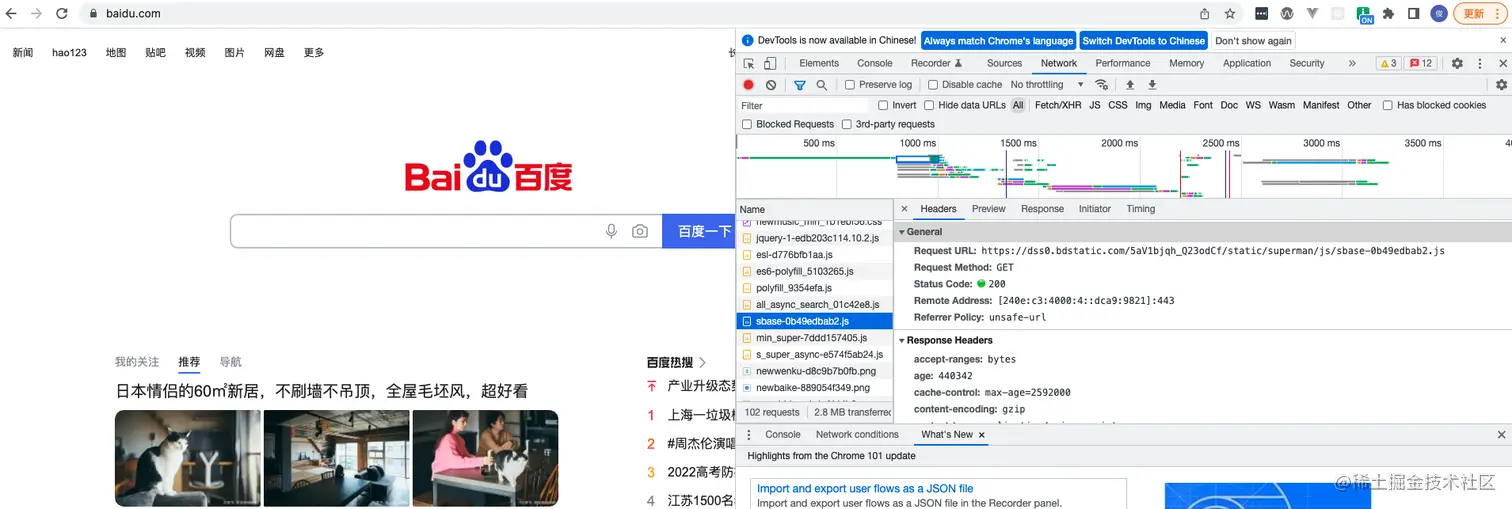The width and height of the screenshot is (1512, 509).
Task: Show more DevTools tabs via chevrons
Action: [x=1352, y=63]
